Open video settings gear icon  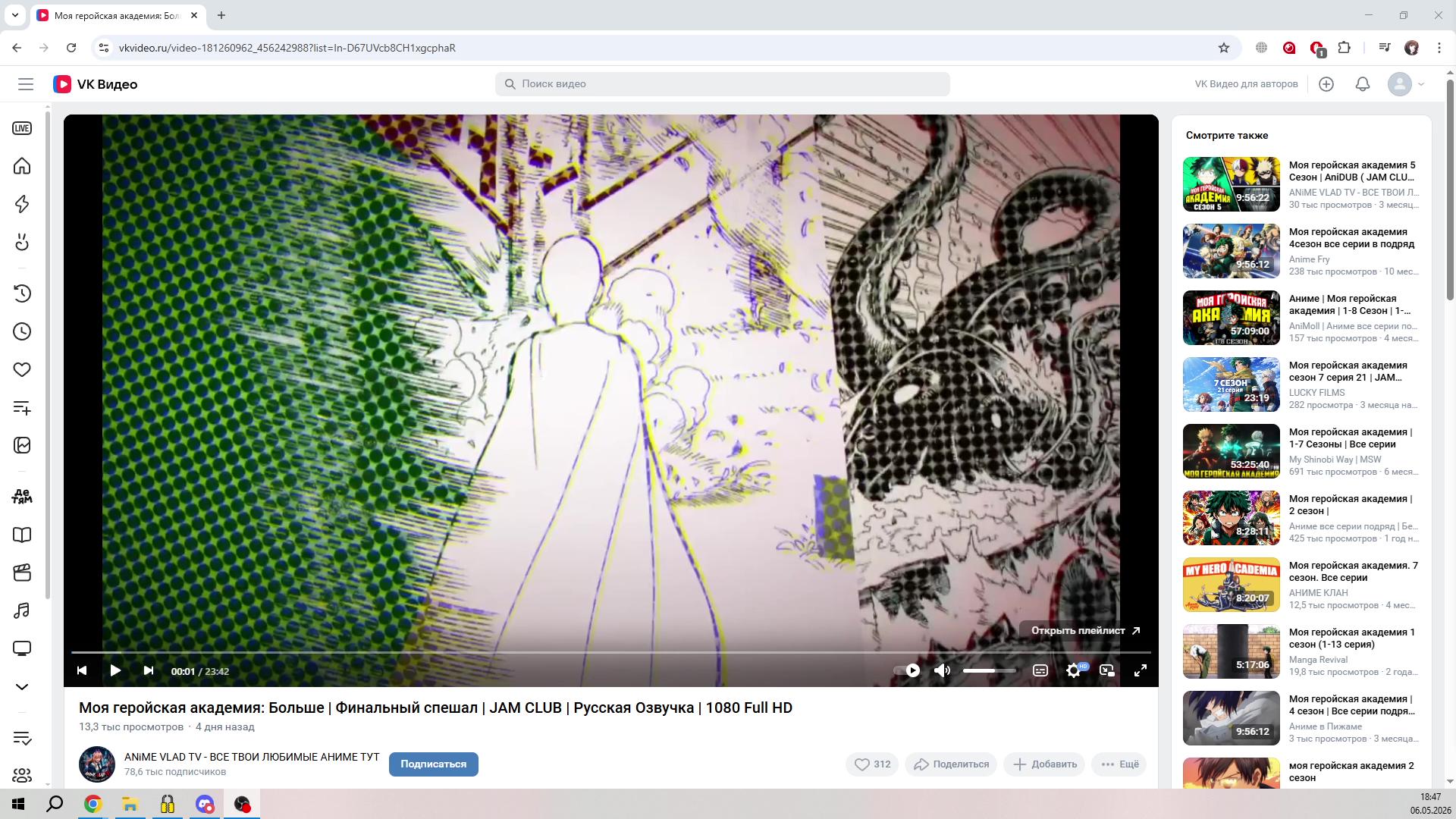pyautogui.click(x=1074, y=670)
